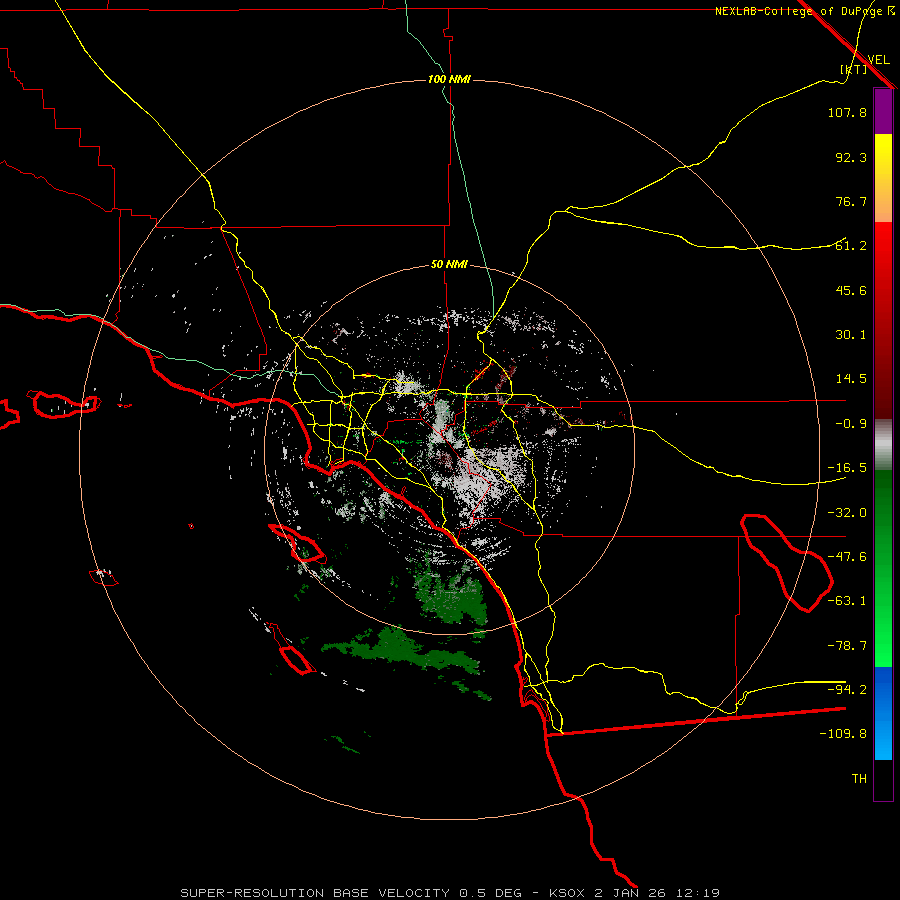Click the 45.6 velocity scale value
Screen dimensions: 900x900
click(851, 290)
